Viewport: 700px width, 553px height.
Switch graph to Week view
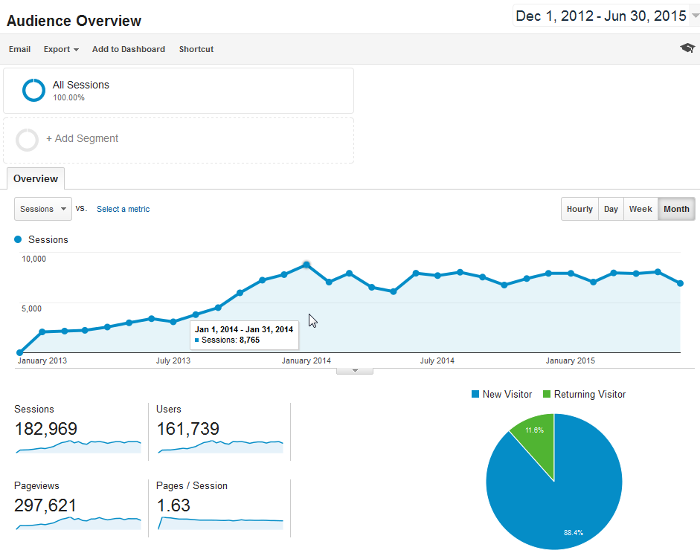pyautogui.click(x=640, y=209)
